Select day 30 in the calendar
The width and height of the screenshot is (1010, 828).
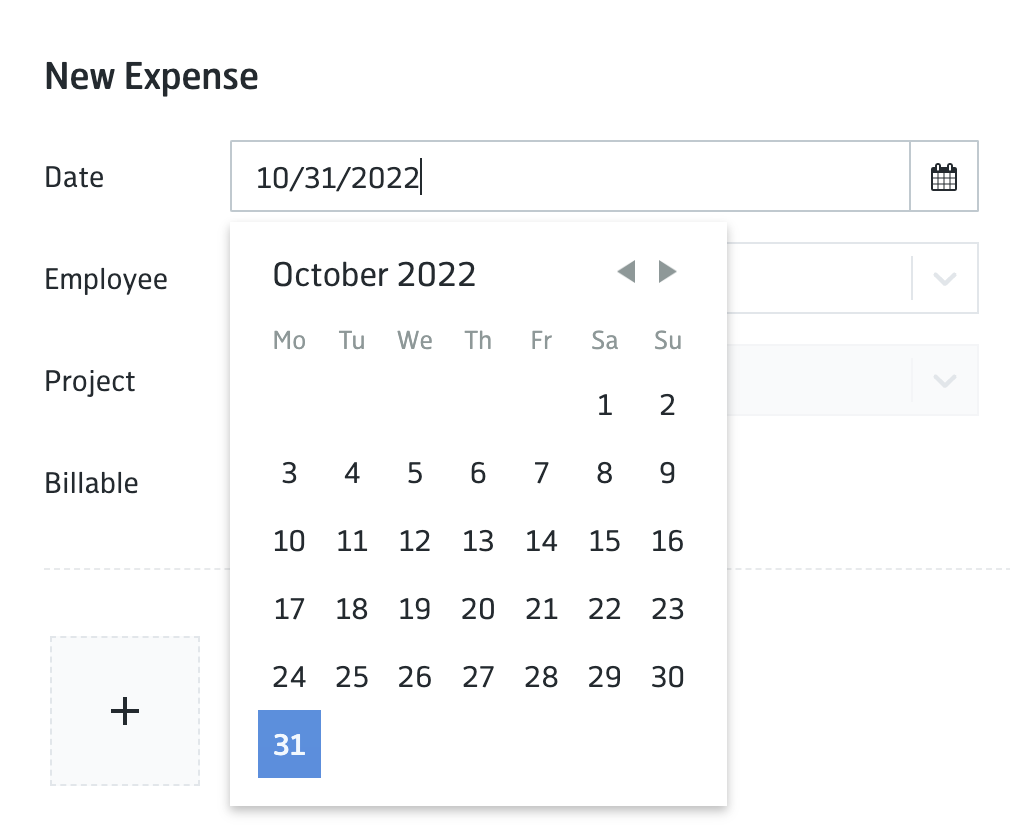click(667, 677)
